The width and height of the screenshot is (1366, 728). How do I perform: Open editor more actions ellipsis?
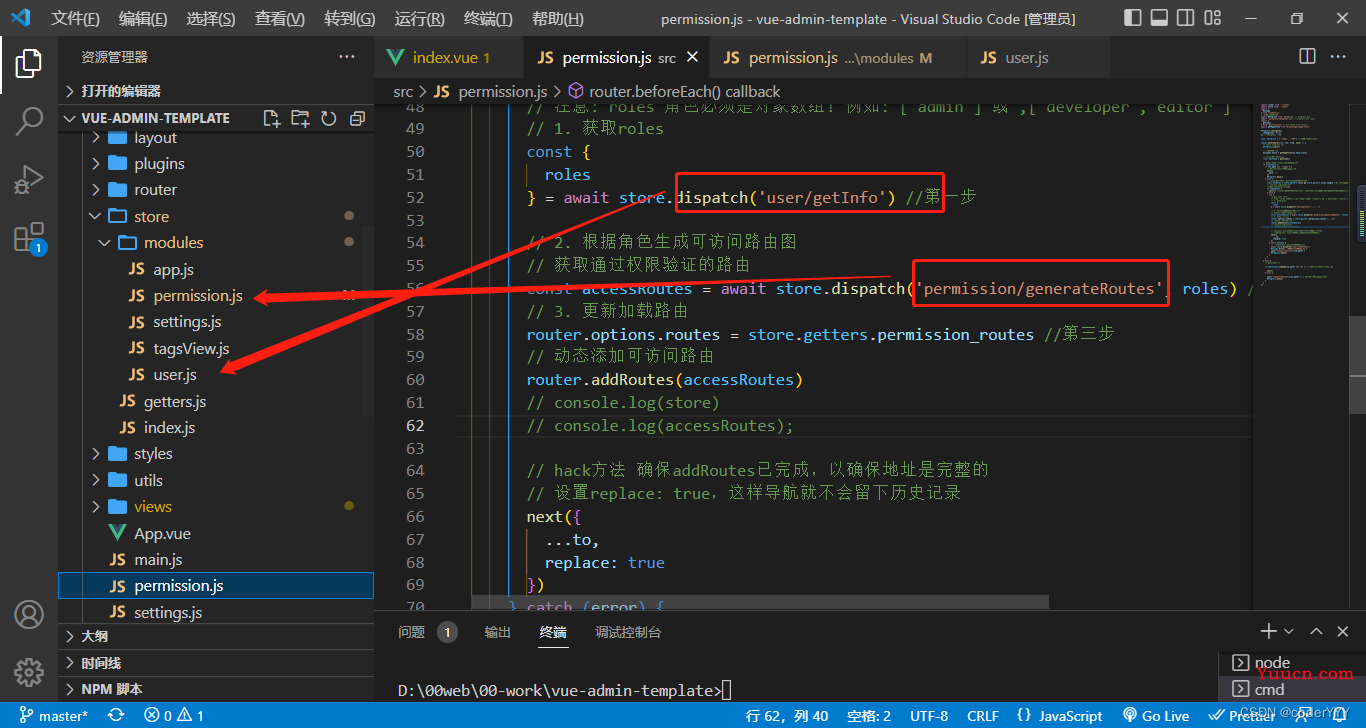(x=1340, y=57)
